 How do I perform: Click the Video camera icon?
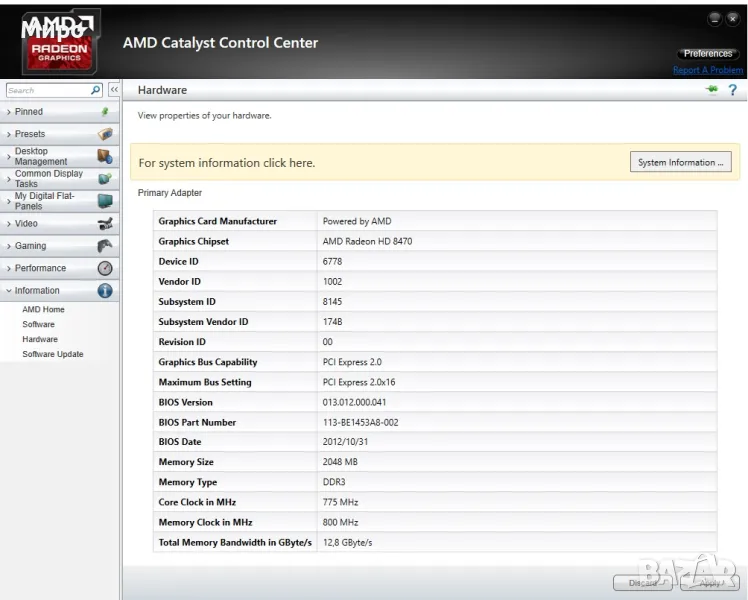(105, 224)
